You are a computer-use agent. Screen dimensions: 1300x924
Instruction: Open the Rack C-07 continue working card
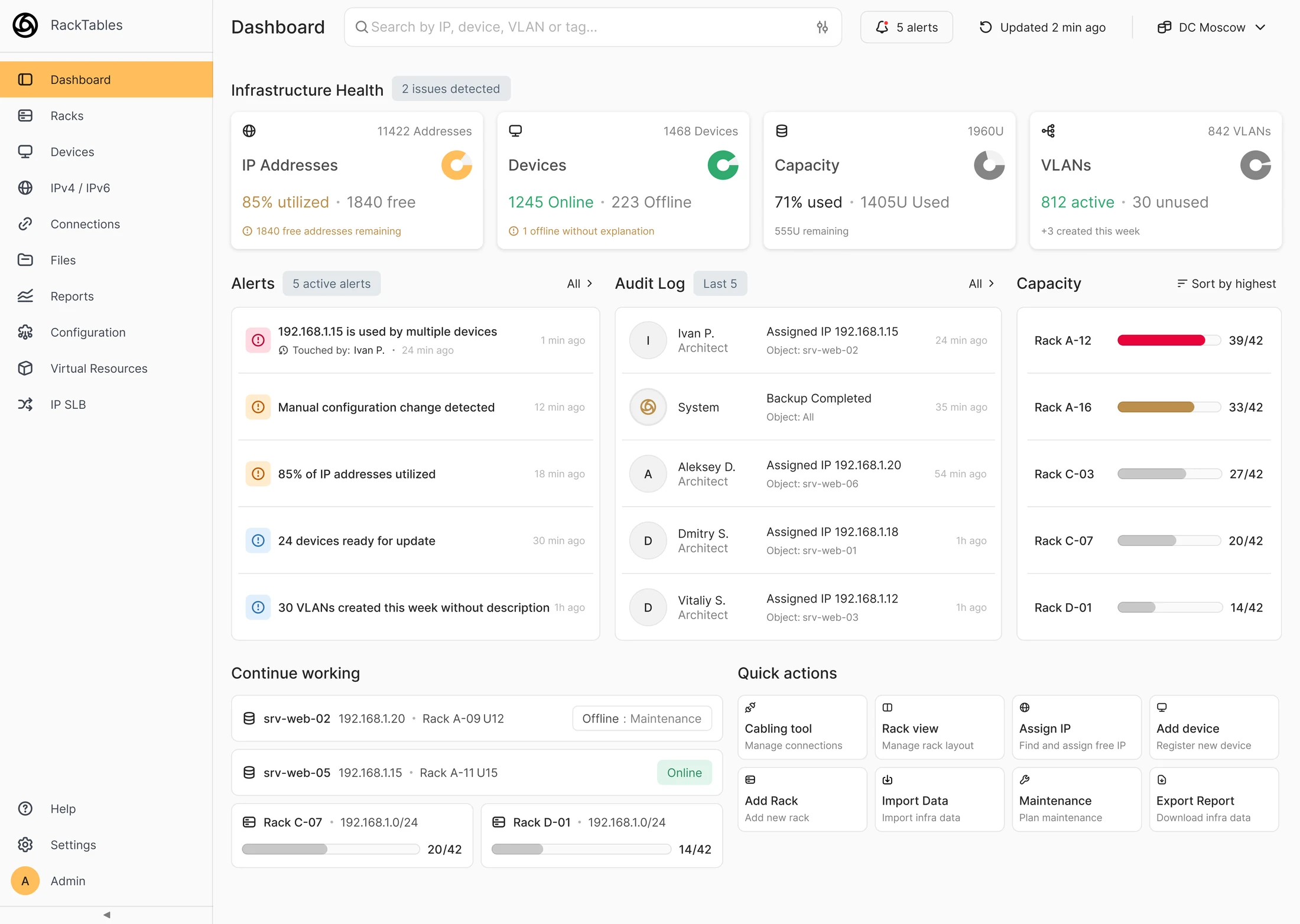click(352, 835)
